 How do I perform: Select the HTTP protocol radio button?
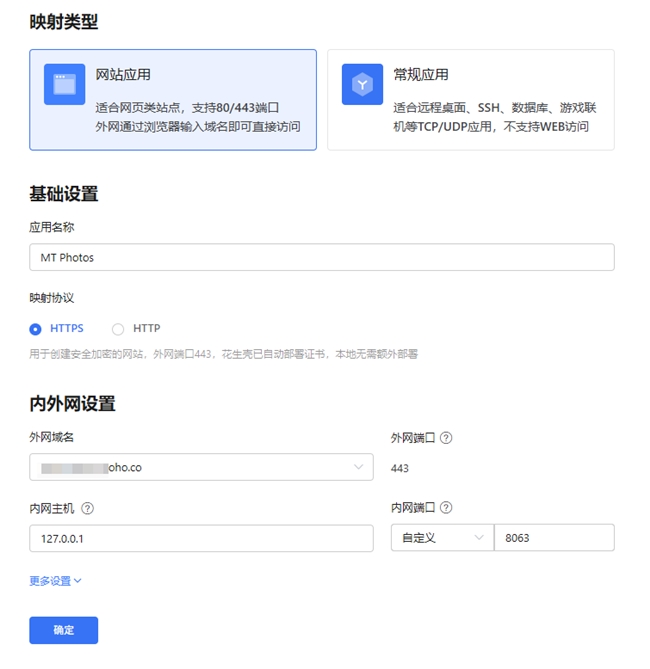point(118,329)
